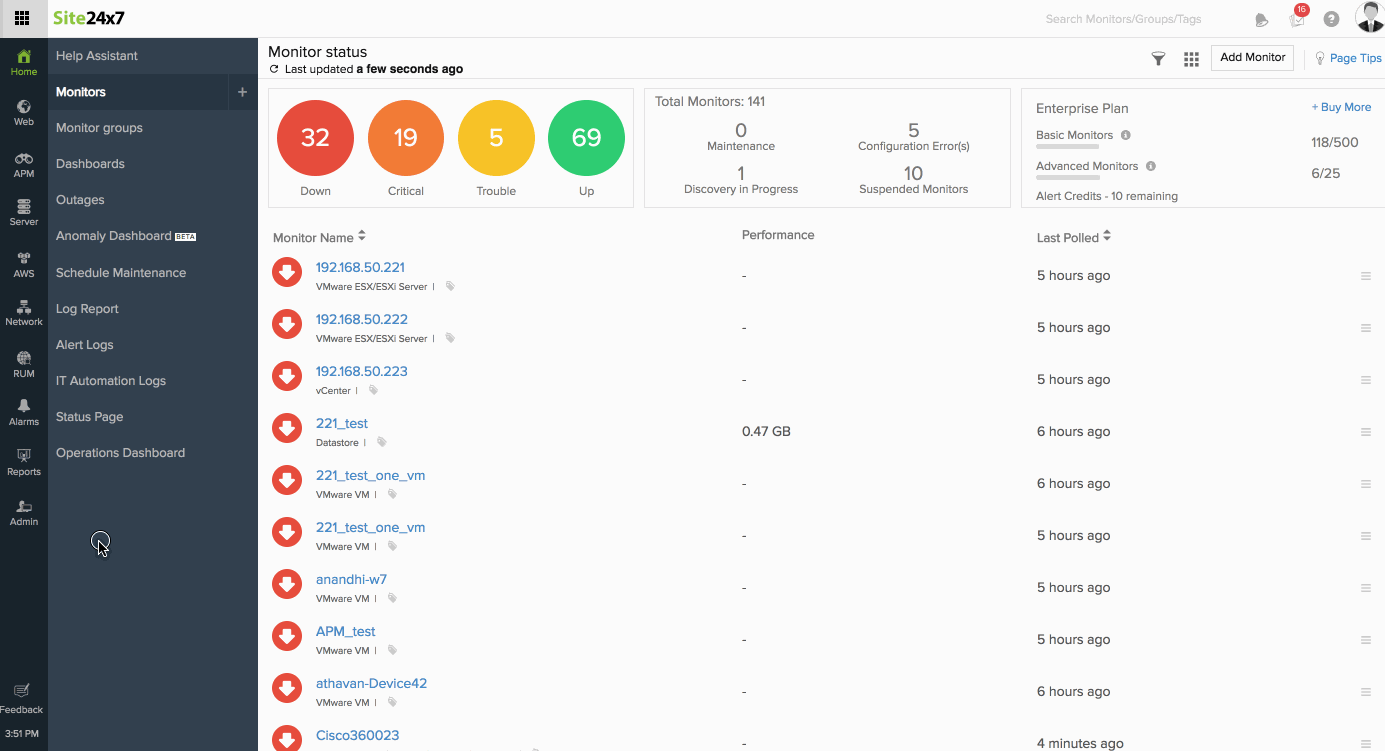Viewport: 1385px width, 751px height.
Task: Click the info icon next to Basic Monitors
Action: (1126, 135)
